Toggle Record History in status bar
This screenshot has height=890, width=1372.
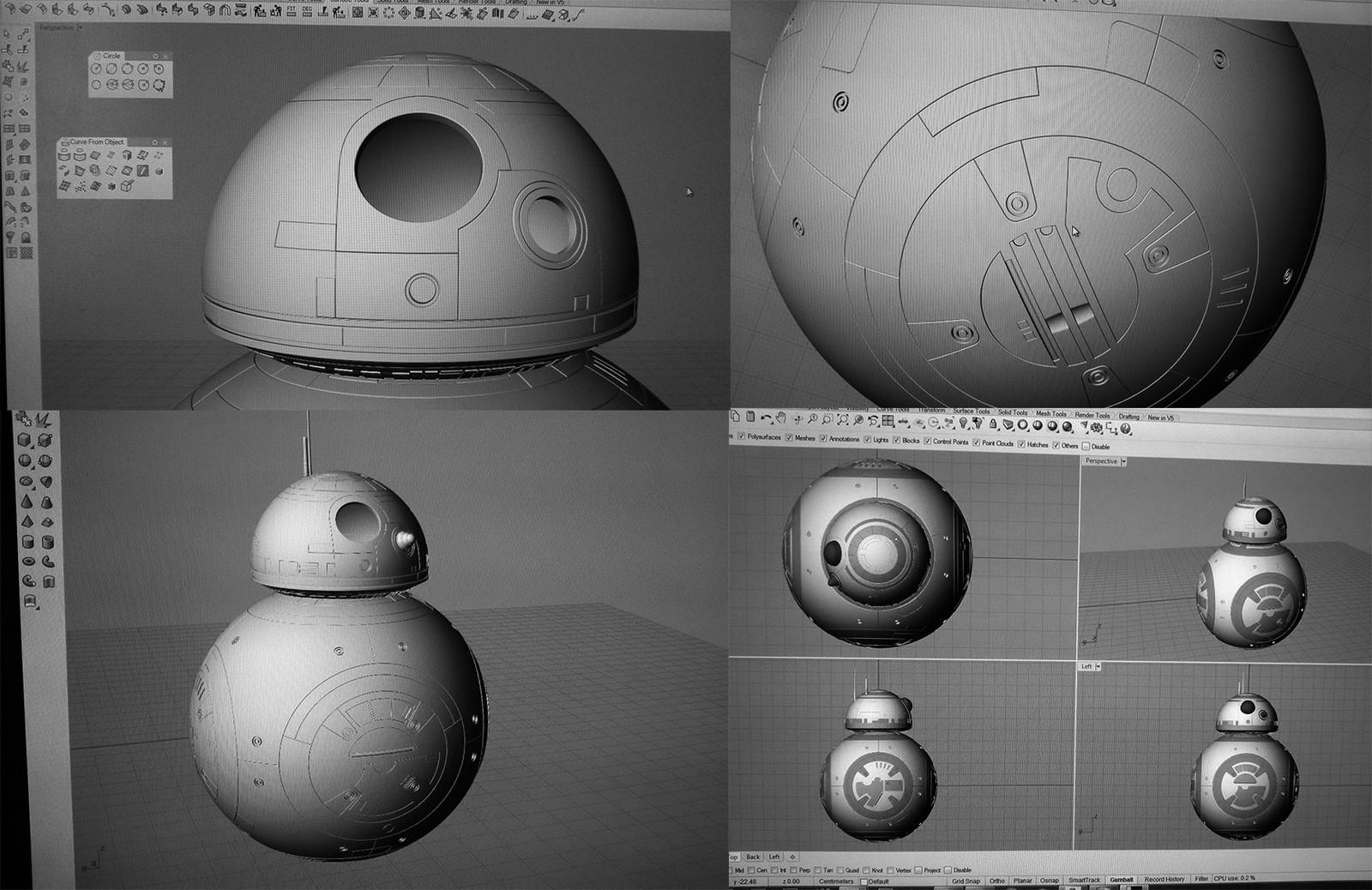click(x=1164, y=880)
